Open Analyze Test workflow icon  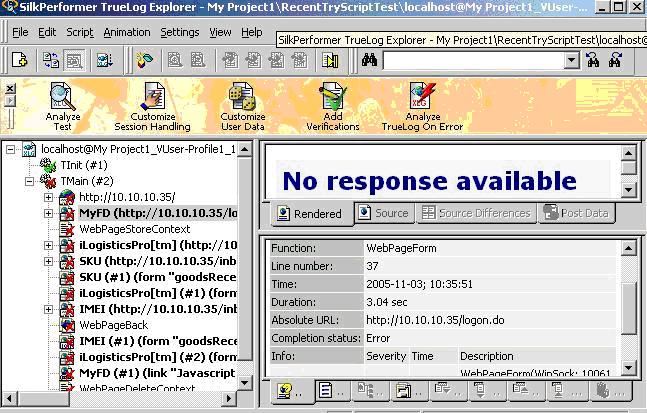63,106
